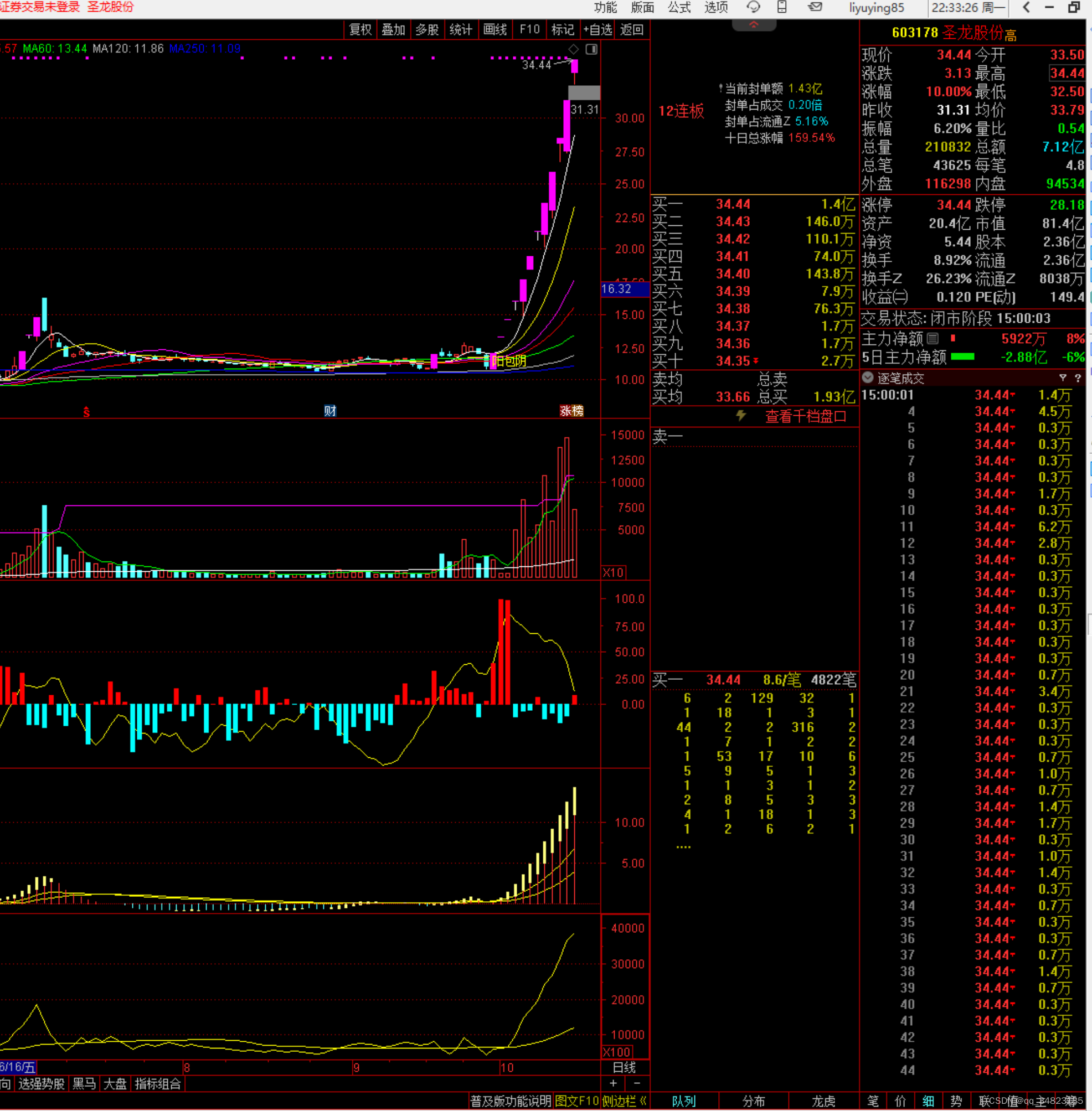Click the zoom out minus button

tap(637, 1083)
